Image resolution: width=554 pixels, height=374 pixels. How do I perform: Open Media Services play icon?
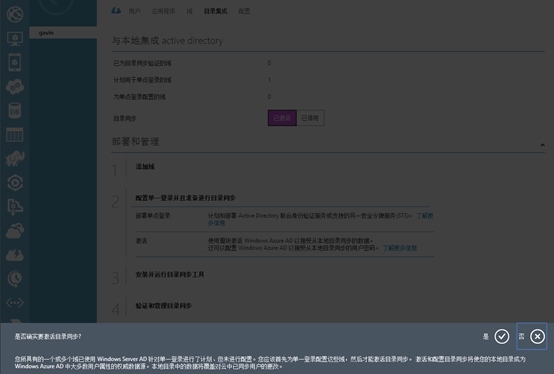[x=15, y=183]
